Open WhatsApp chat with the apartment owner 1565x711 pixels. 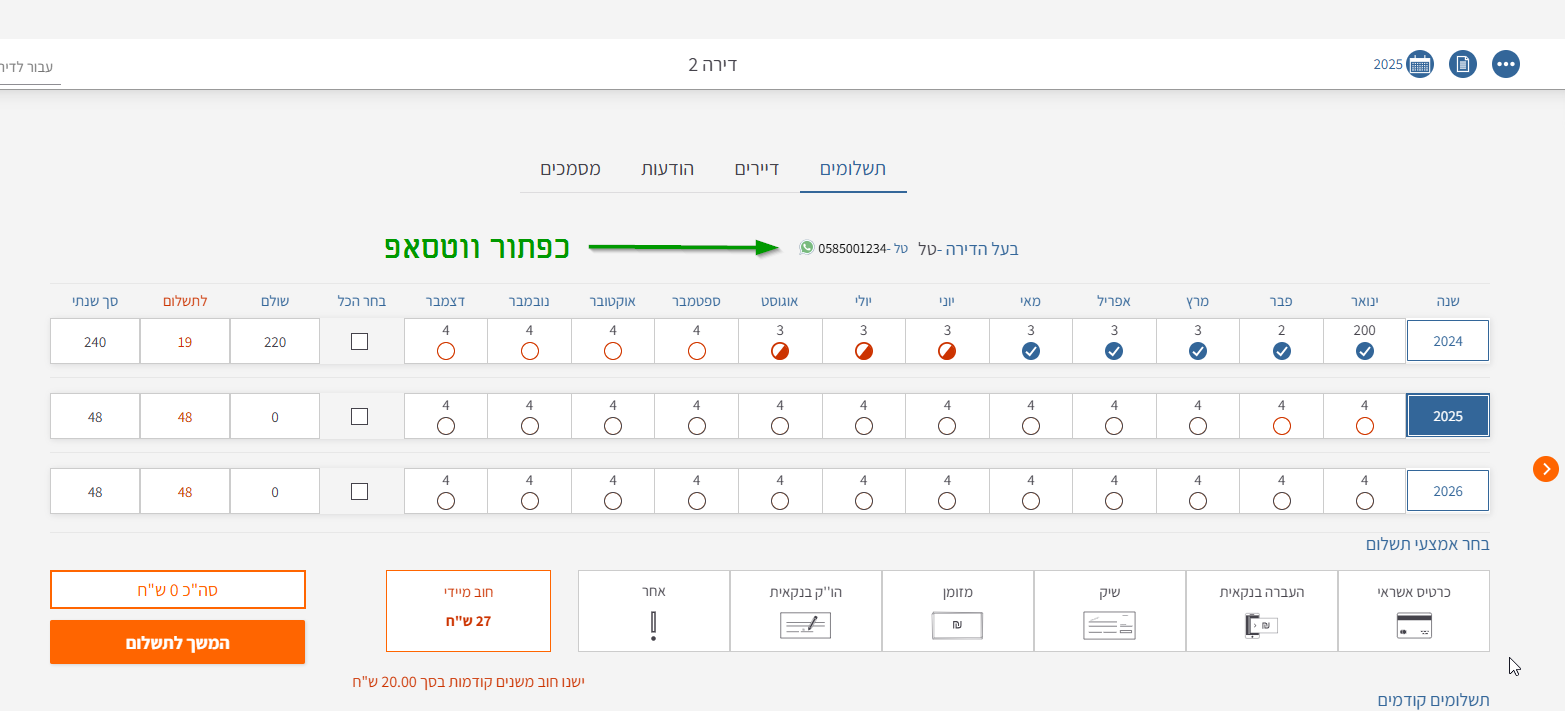click(x=806, y=248)
